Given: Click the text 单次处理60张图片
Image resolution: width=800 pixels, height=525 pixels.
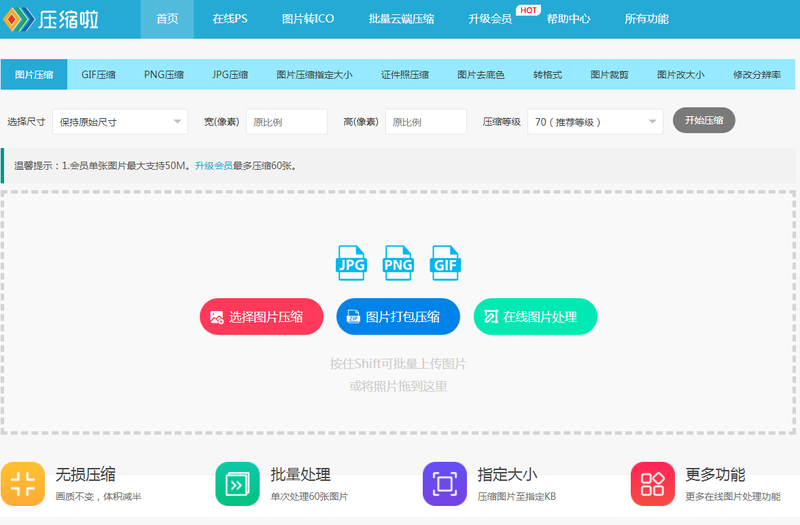Looking at the screenshot, I should tap(309, 496).
